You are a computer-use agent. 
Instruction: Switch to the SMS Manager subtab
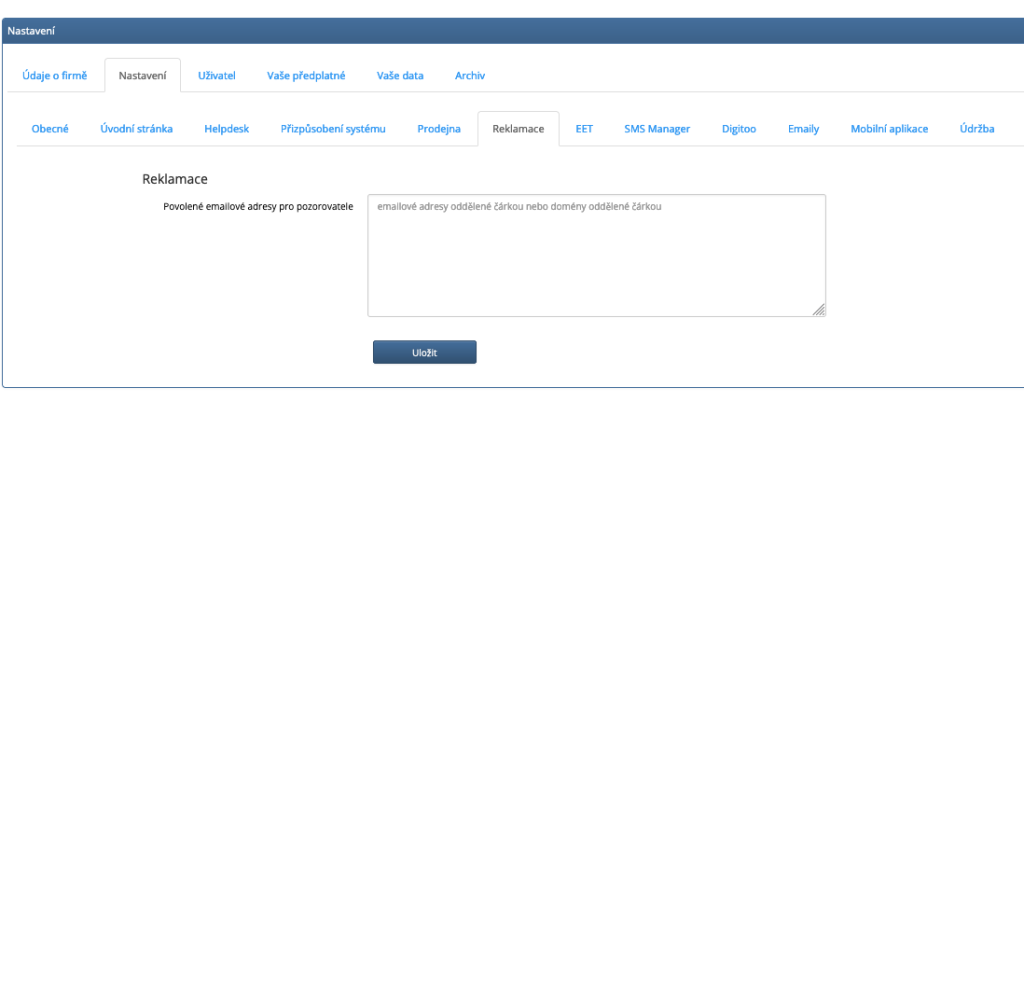point(657,129)
